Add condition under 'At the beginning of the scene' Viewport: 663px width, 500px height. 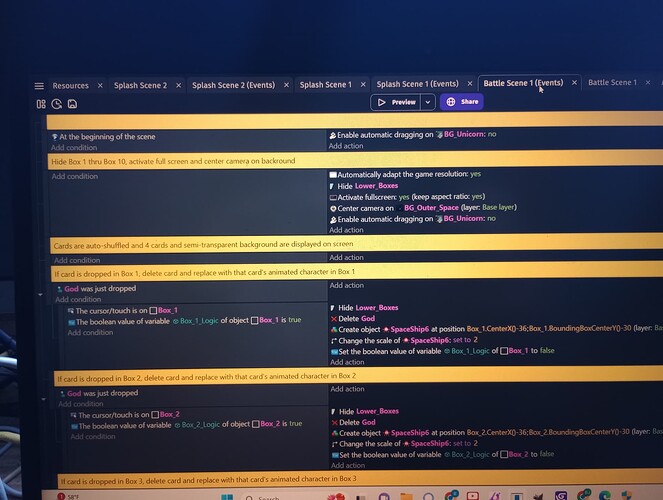74,148
